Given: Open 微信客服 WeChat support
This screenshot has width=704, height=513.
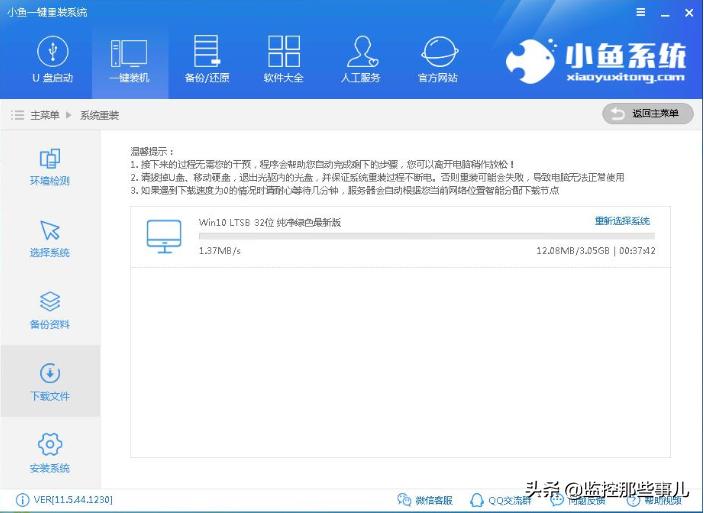Looking at the screenshot, I should click(x=425, y=500).
